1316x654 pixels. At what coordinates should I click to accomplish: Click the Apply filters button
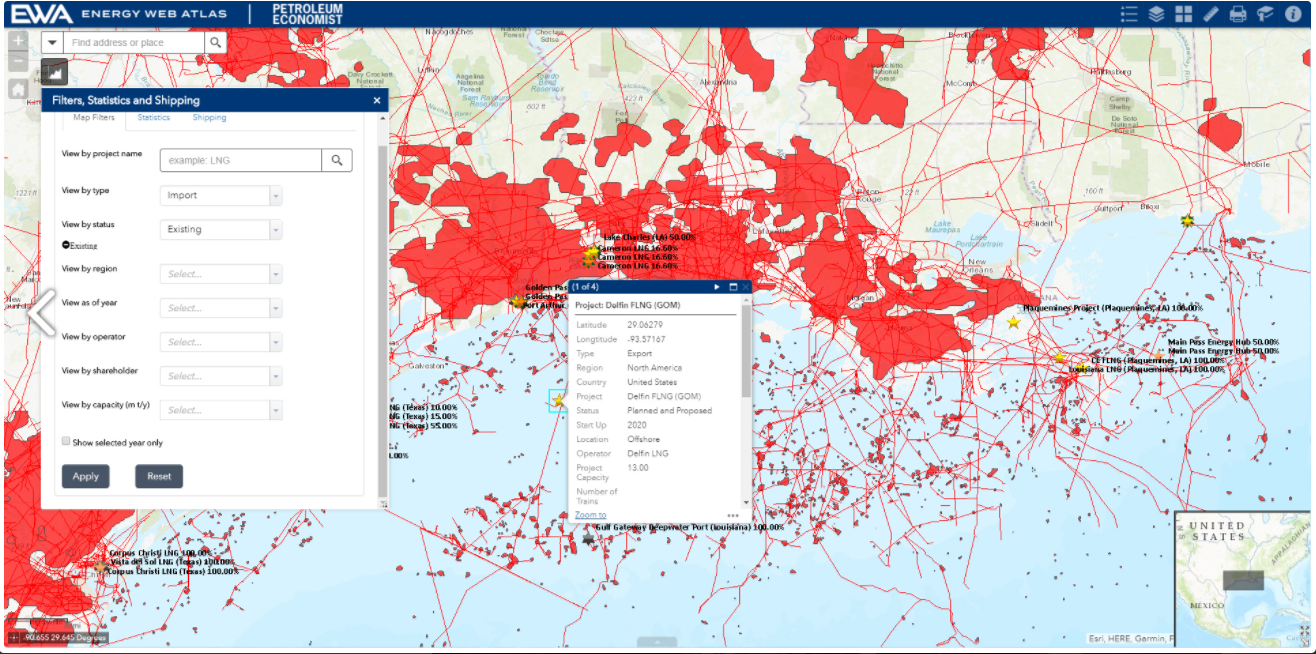(85, 476)
